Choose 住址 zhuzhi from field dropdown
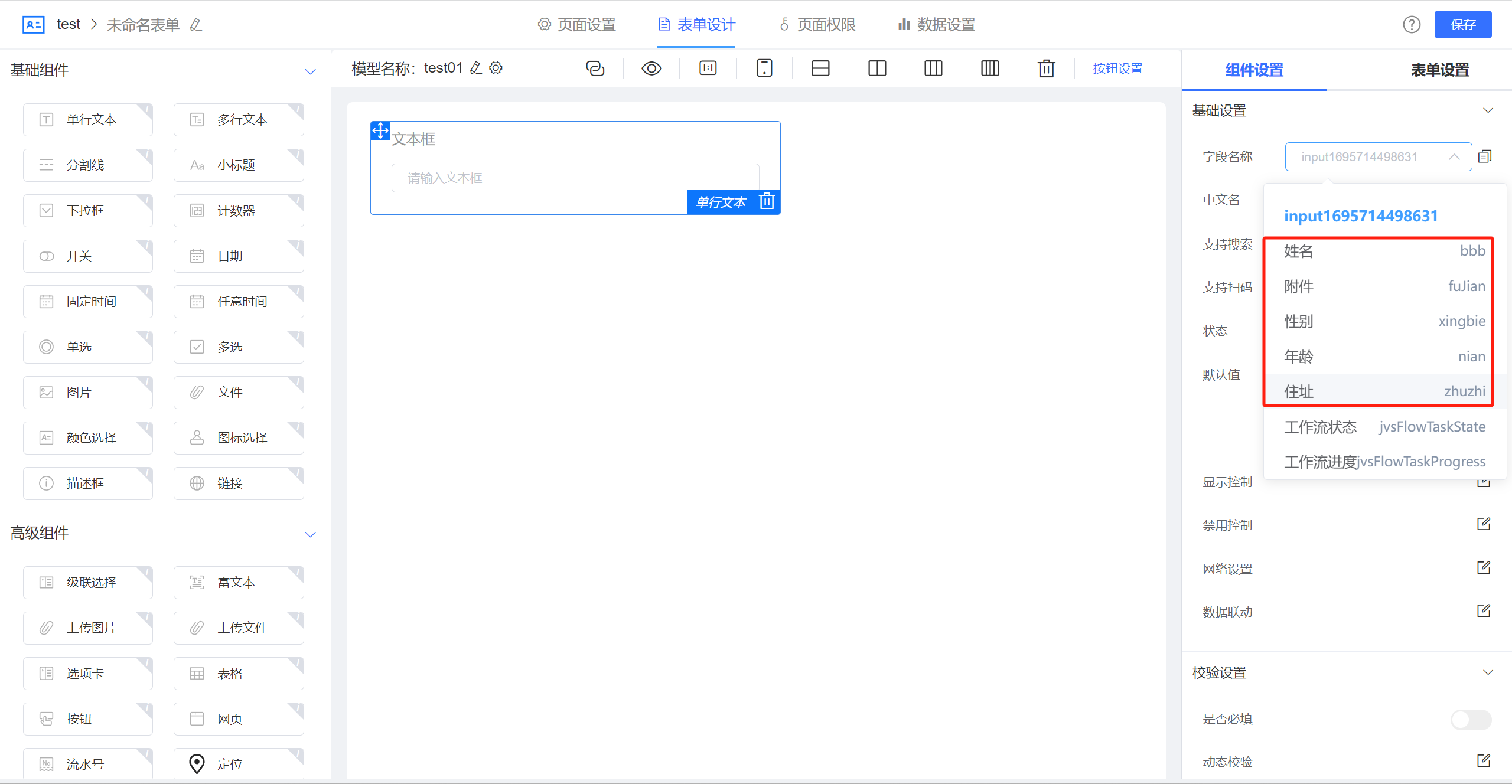1512x784 pixels. [1384, 391]
